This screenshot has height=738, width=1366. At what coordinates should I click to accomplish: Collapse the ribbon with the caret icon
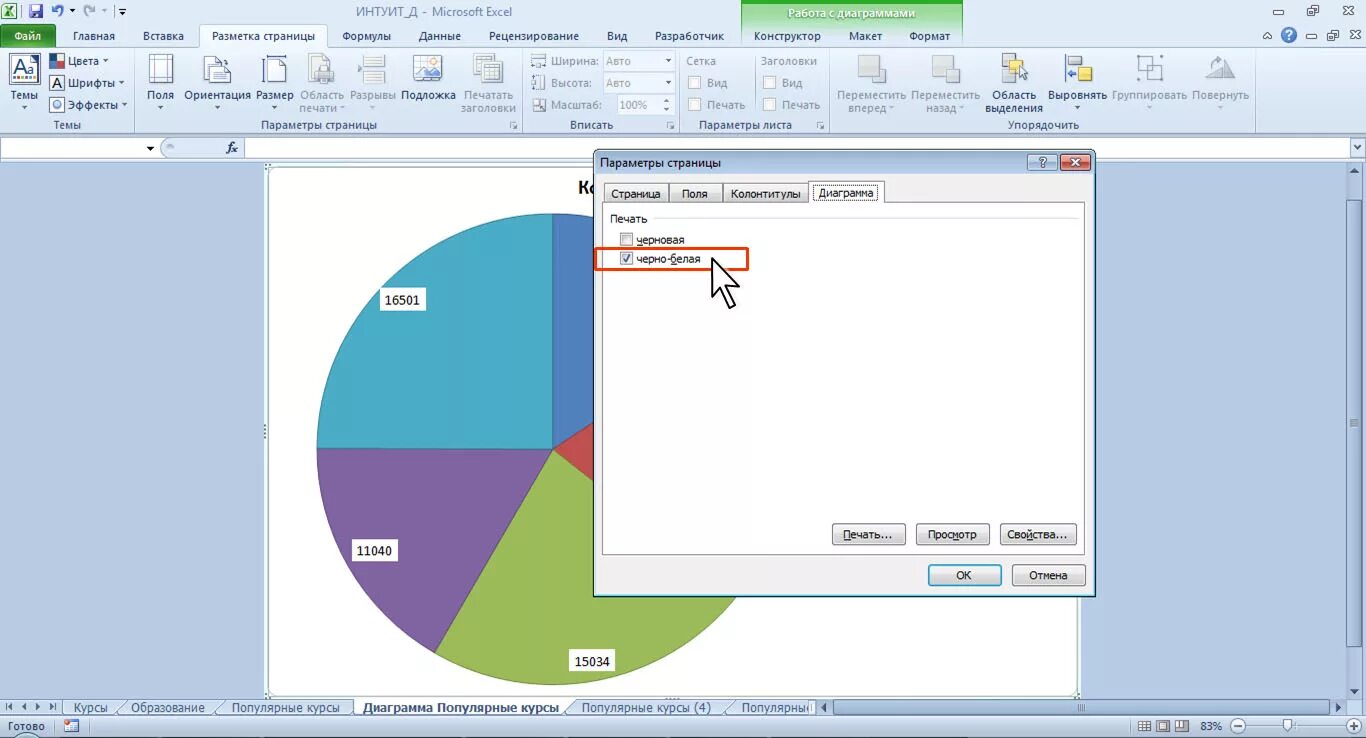click(x=1266, y=36)
